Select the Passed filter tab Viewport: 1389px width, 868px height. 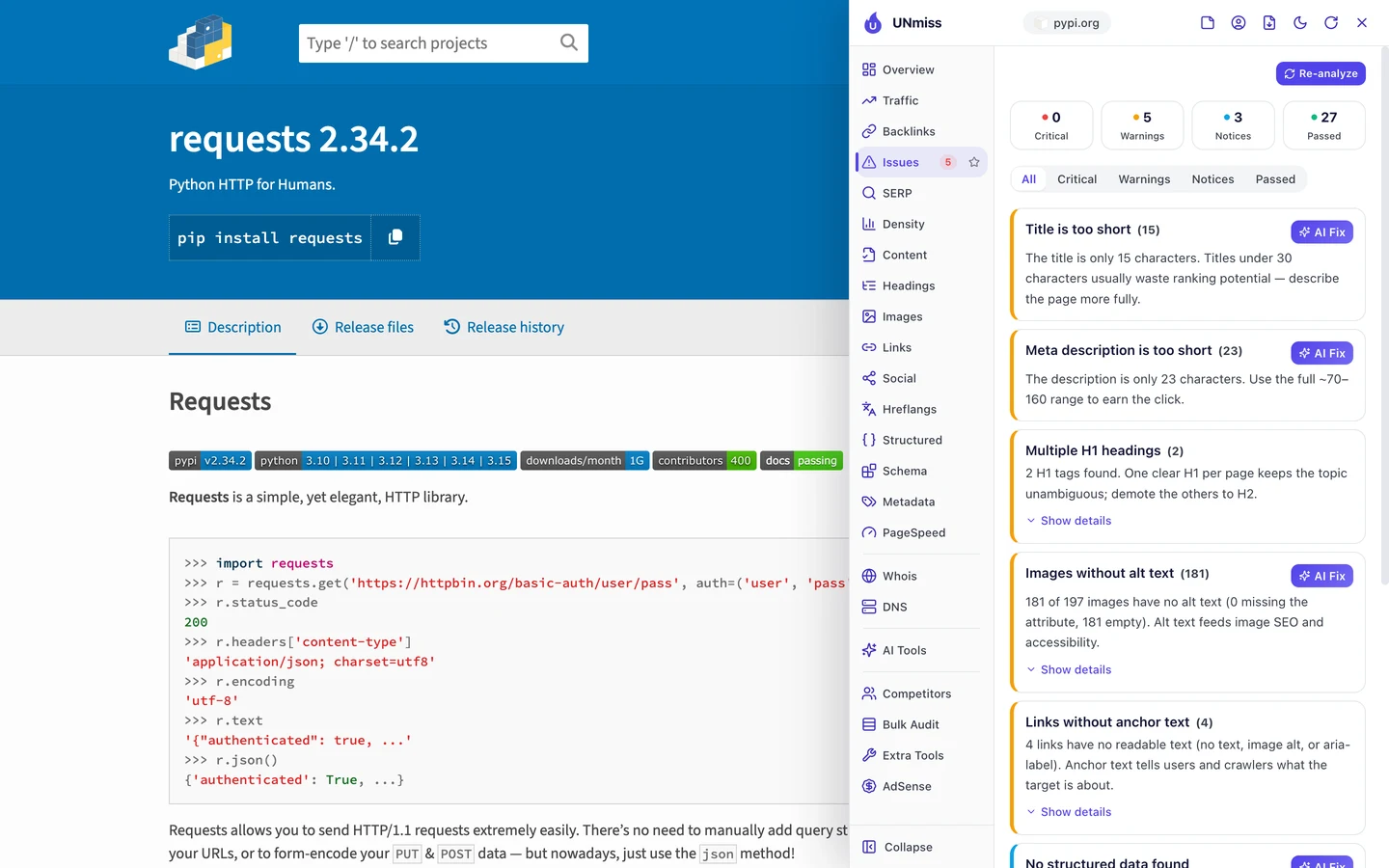(x=1275, y=179)
